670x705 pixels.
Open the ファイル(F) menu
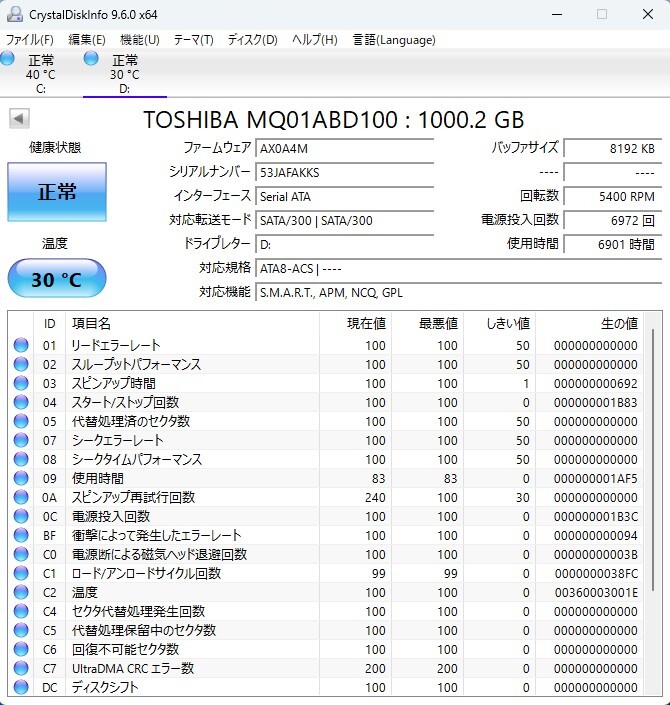[x=30, y=40]
